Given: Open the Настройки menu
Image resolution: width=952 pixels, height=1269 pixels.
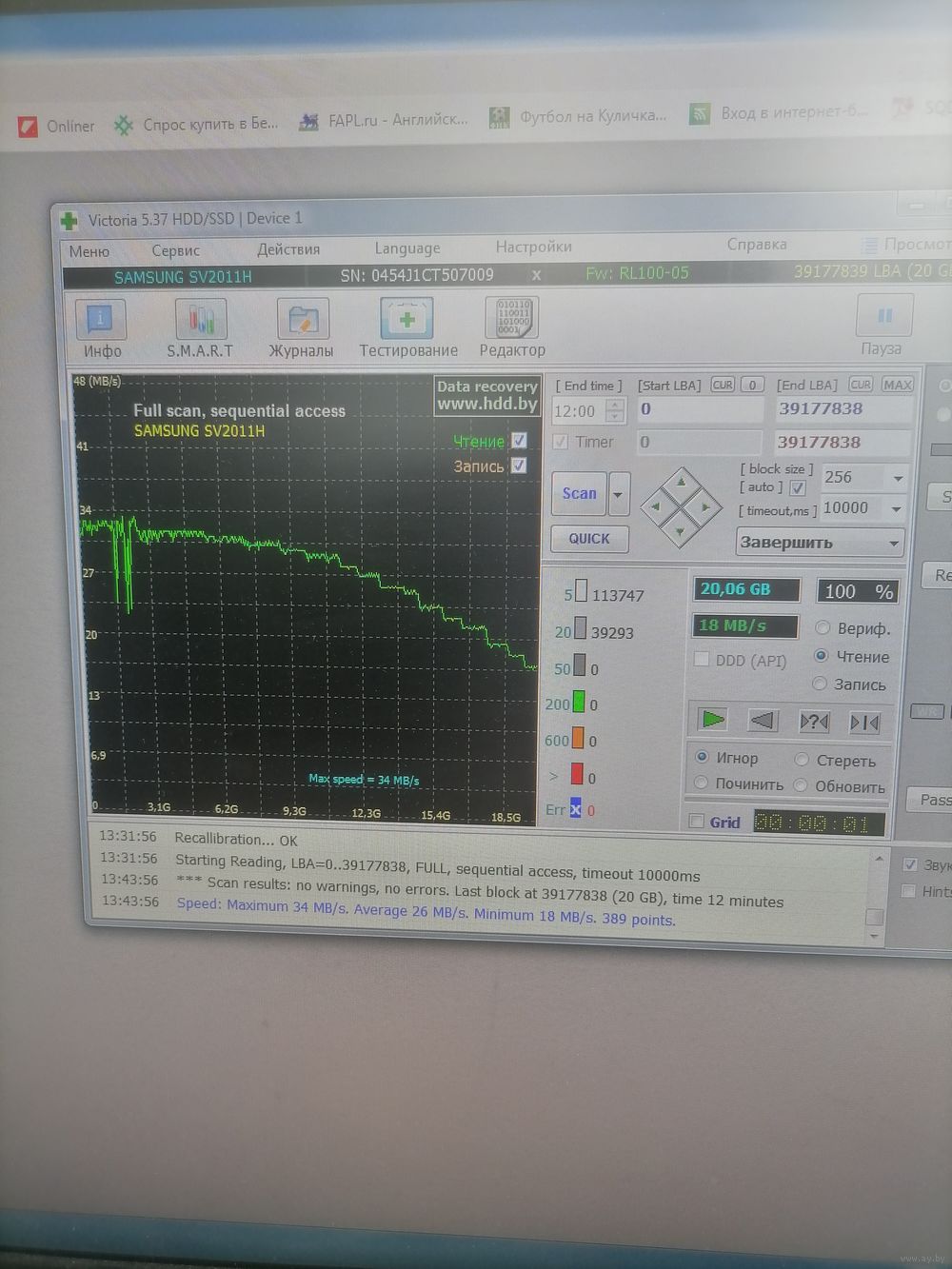Looking at the screenshot, I should click(534, 247).
